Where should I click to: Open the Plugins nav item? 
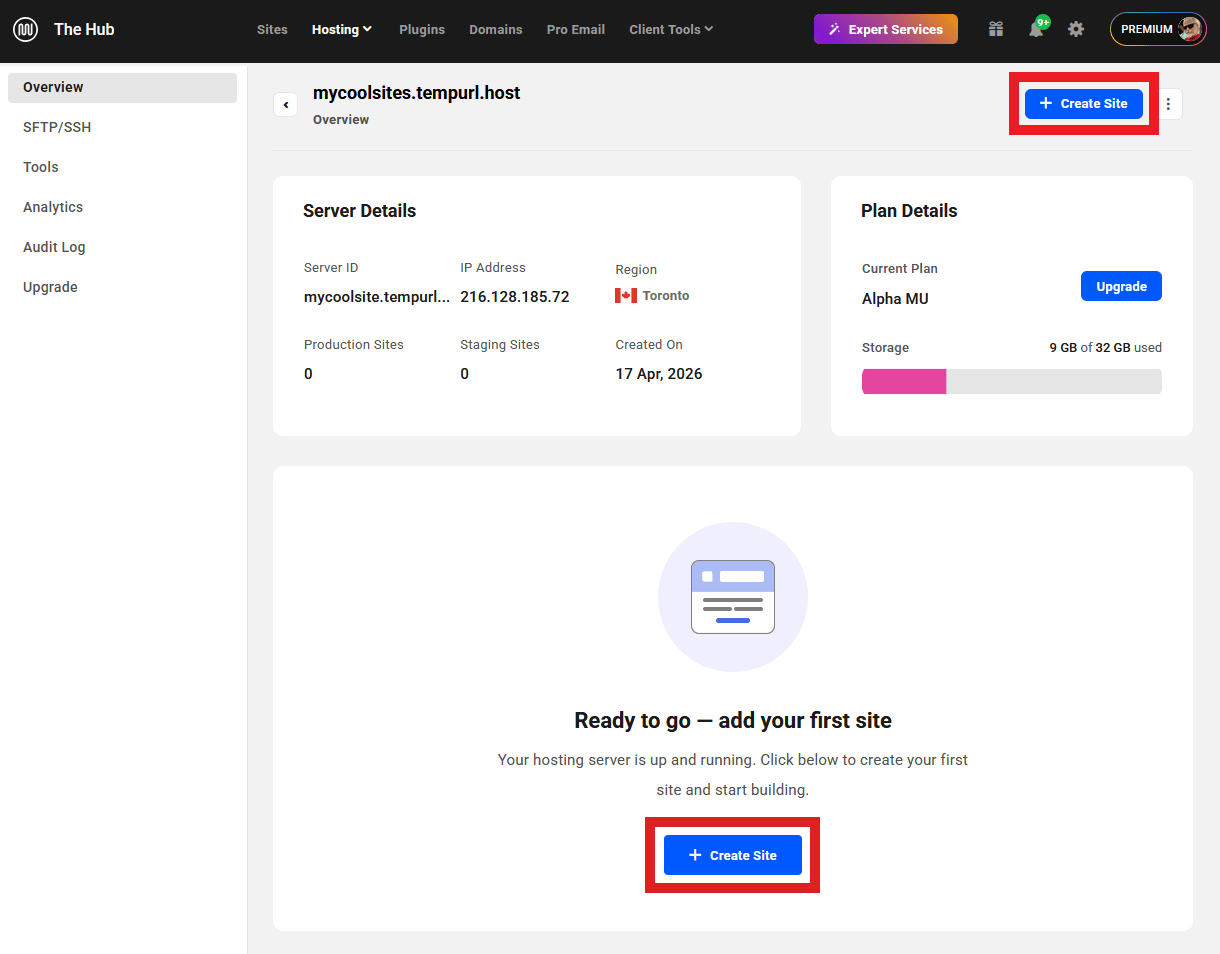422,29
